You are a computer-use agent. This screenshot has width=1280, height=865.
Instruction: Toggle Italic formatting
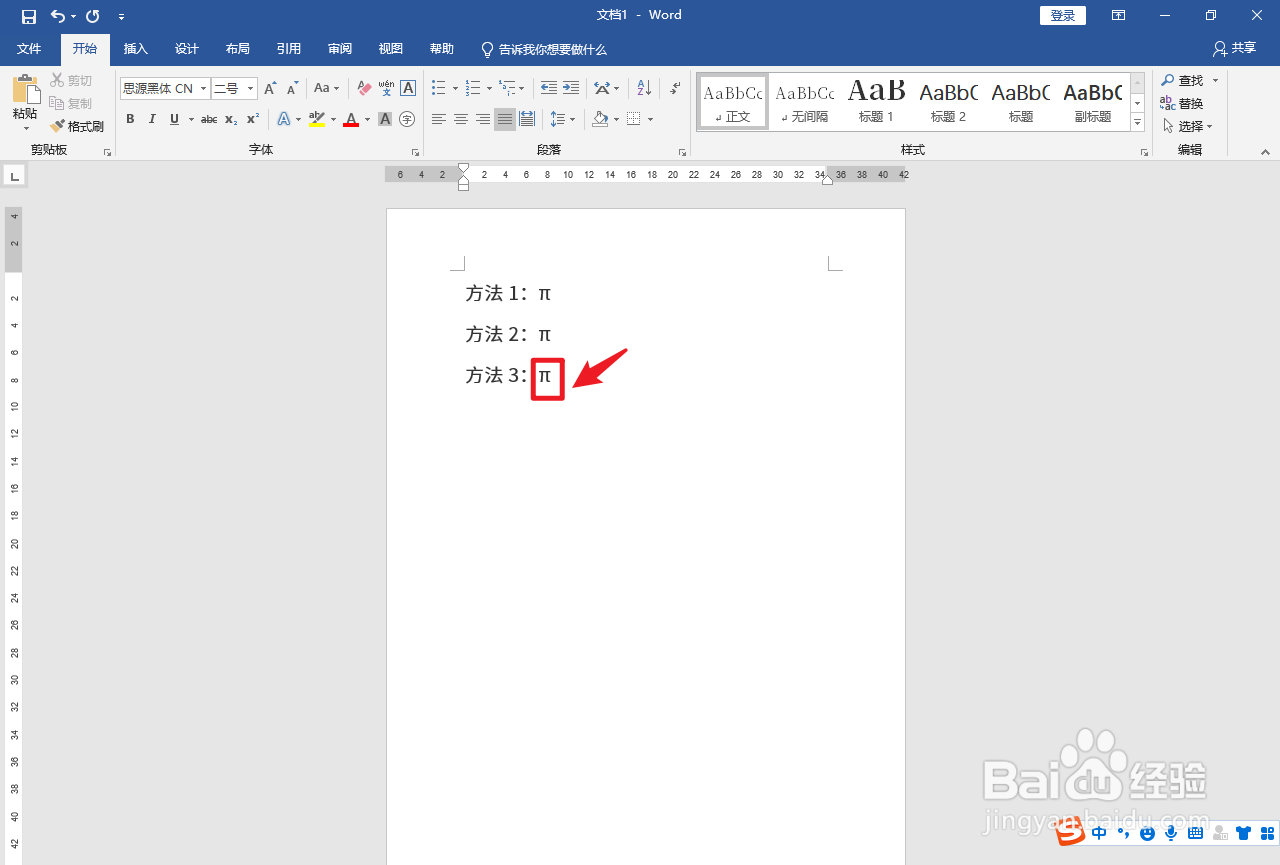(x=152, y=119)
